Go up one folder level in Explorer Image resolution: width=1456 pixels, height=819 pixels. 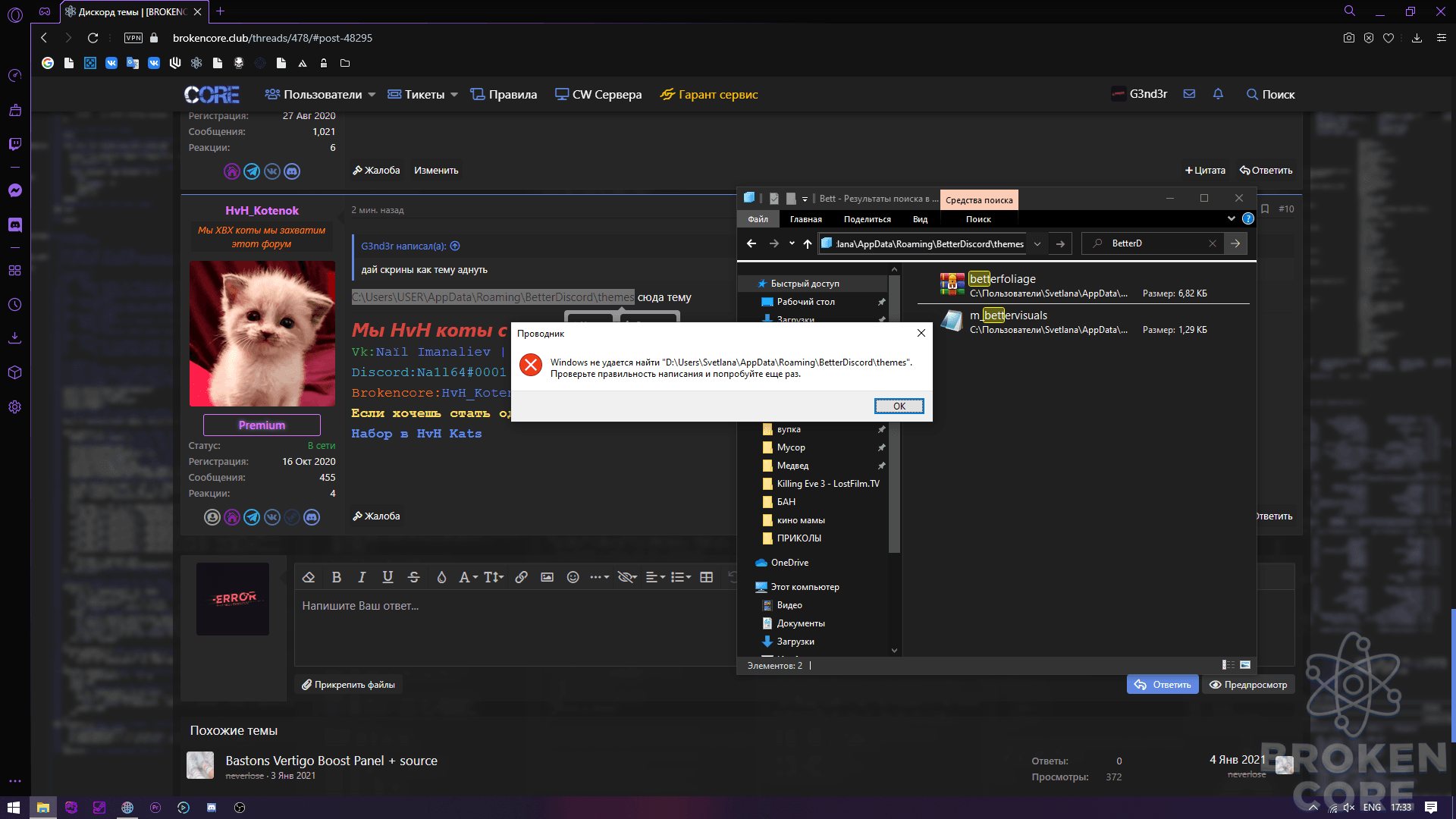[808, 243]
